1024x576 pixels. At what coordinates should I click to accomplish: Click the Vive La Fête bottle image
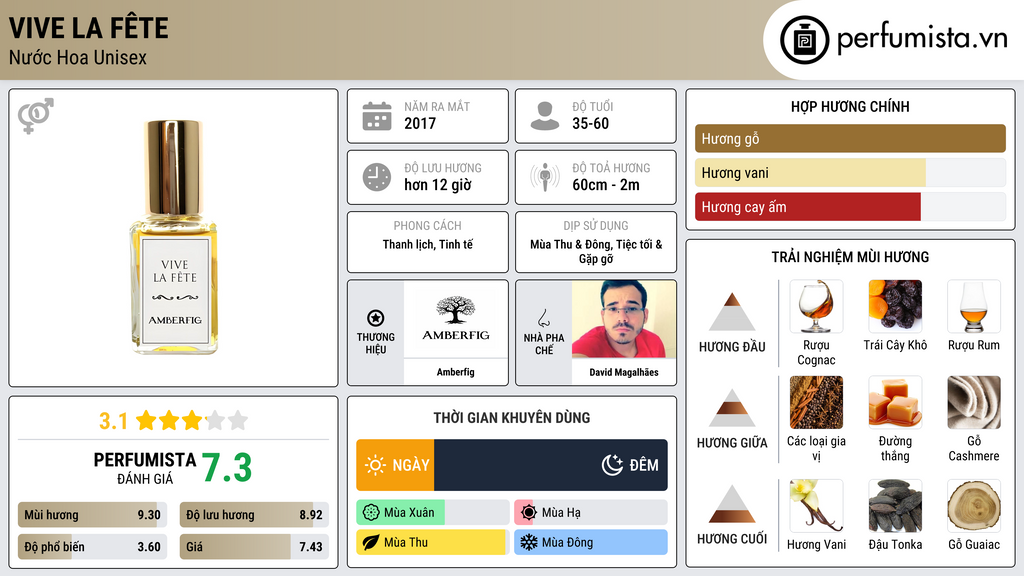coord(174,237)
